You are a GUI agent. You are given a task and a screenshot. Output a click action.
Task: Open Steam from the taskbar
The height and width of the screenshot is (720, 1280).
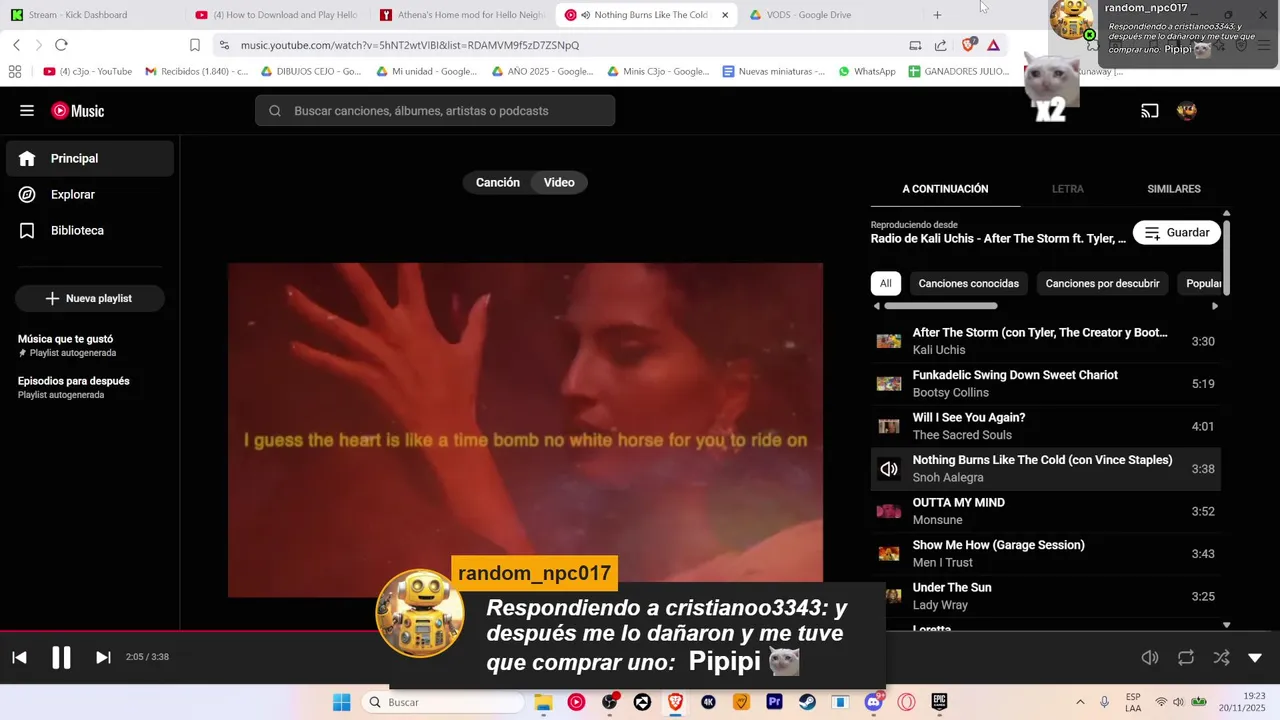pyautogui.click(x=807, y=702)
